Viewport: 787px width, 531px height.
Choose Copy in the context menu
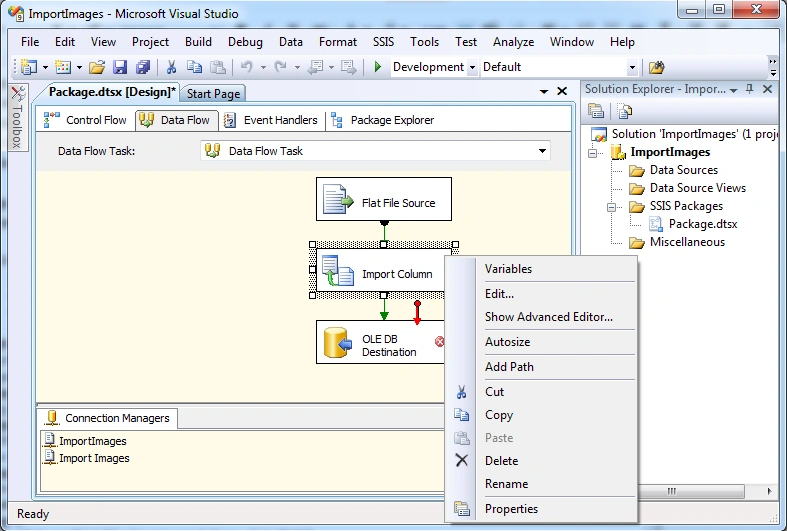tap(499, 415)
